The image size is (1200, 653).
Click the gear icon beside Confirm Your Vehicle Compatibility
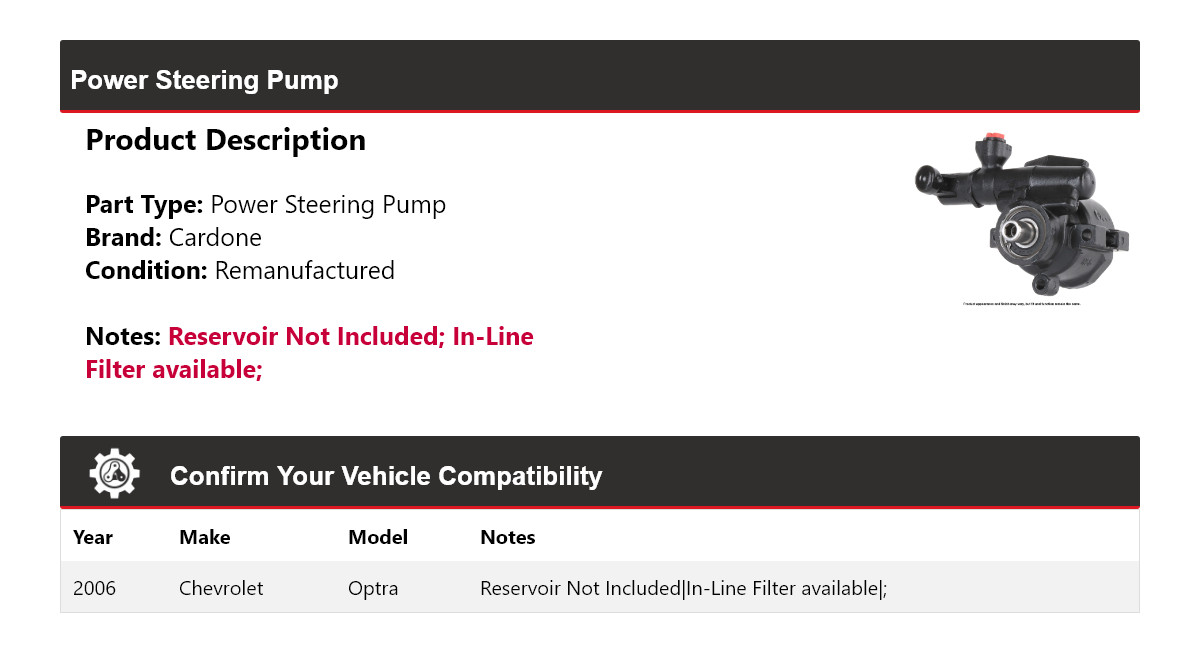point(114,474)
